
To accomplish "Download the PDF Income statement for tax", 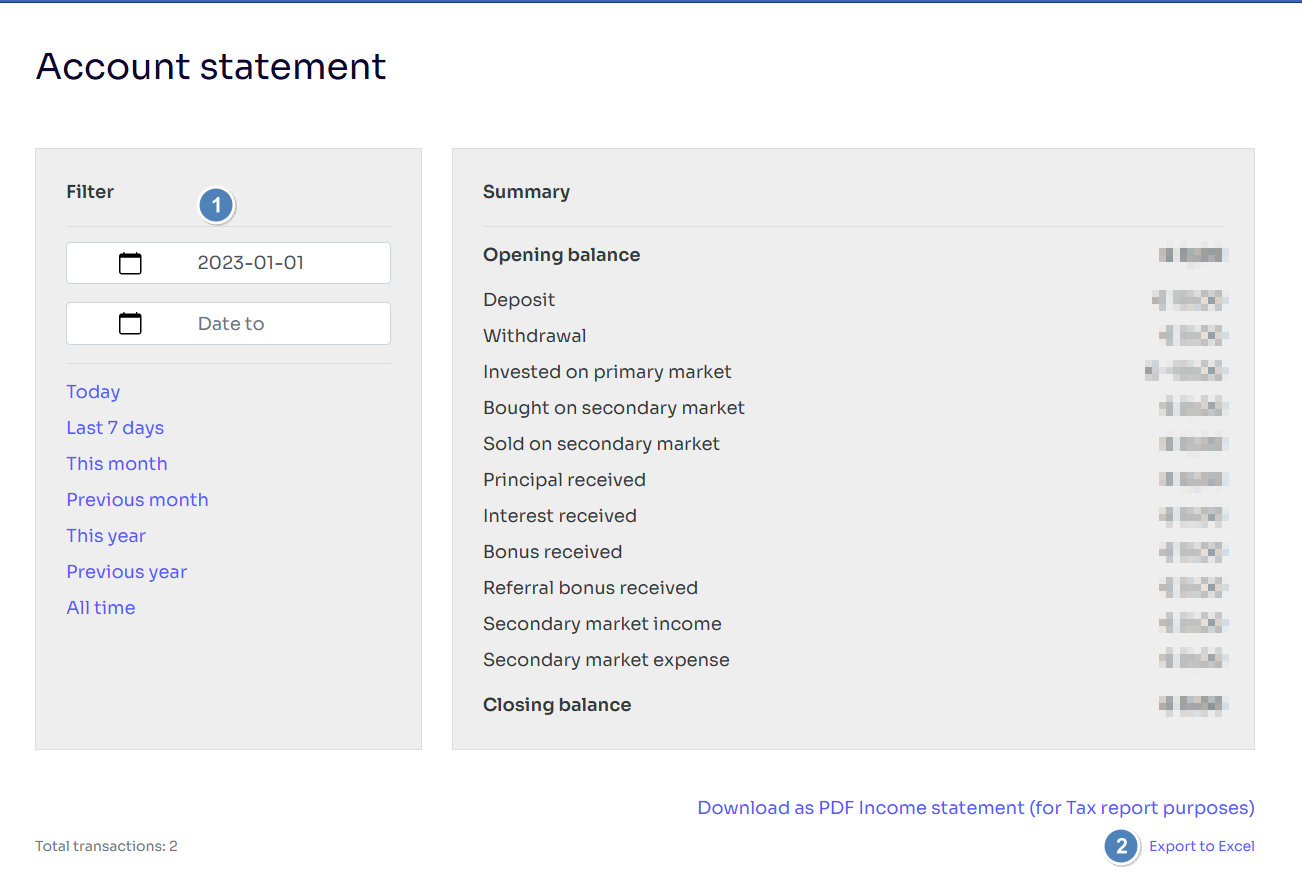I will pos(976,808).
